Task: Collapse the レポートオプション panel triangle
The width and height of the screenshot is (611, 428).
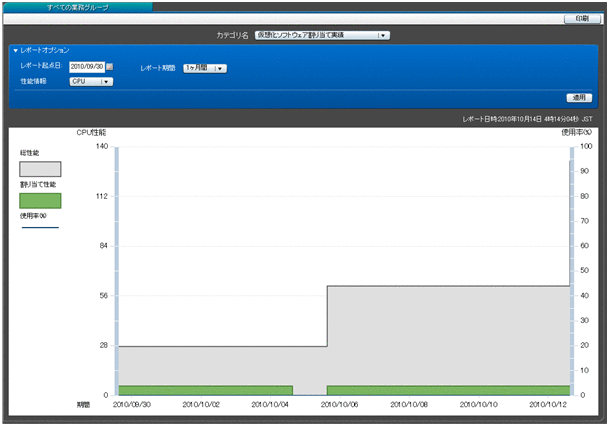Action: click(x=15, y=50)
